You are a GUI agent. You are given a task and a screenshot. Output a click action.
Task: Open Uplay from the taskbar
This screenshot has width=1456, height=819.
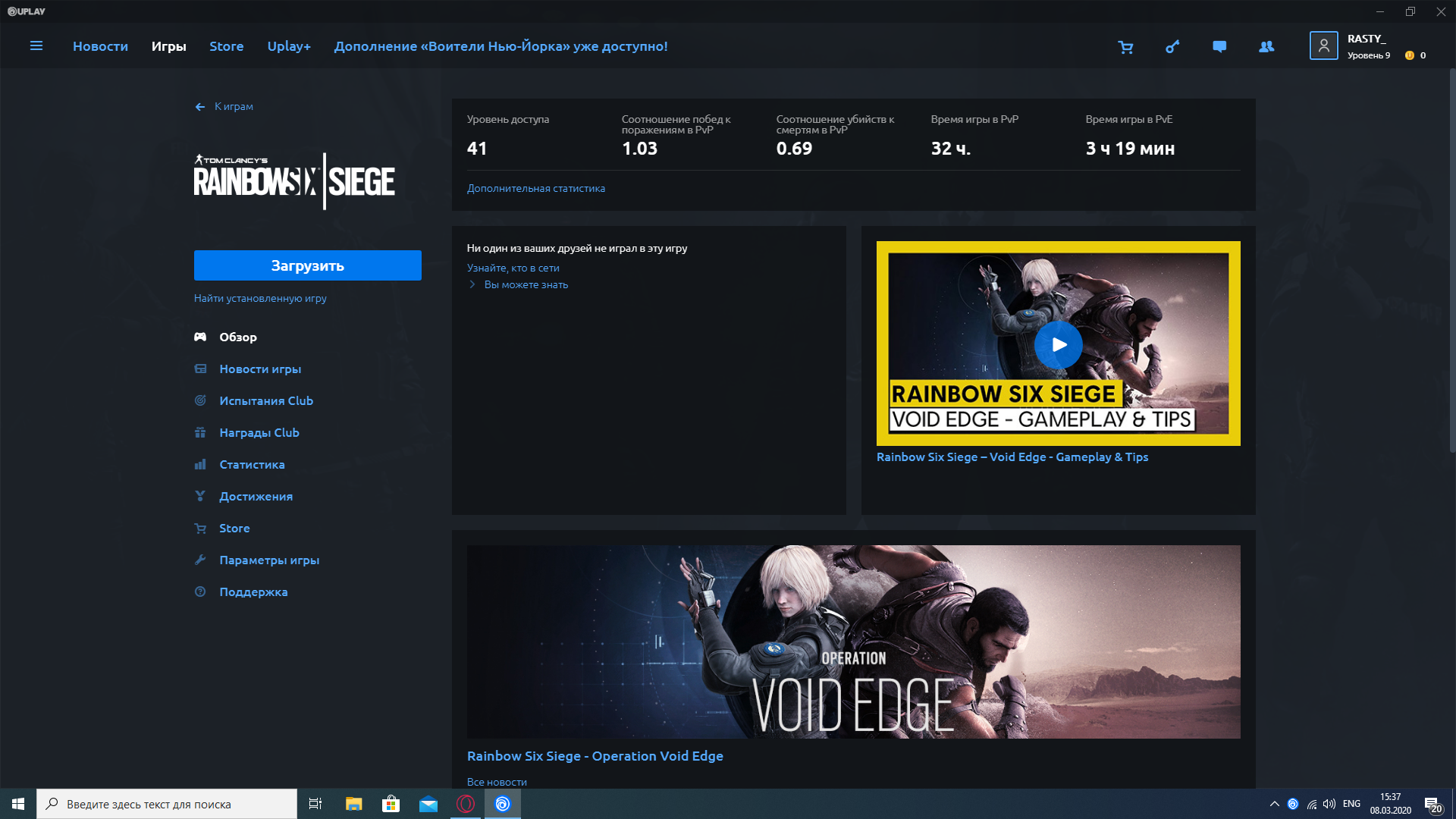[503, 804]
